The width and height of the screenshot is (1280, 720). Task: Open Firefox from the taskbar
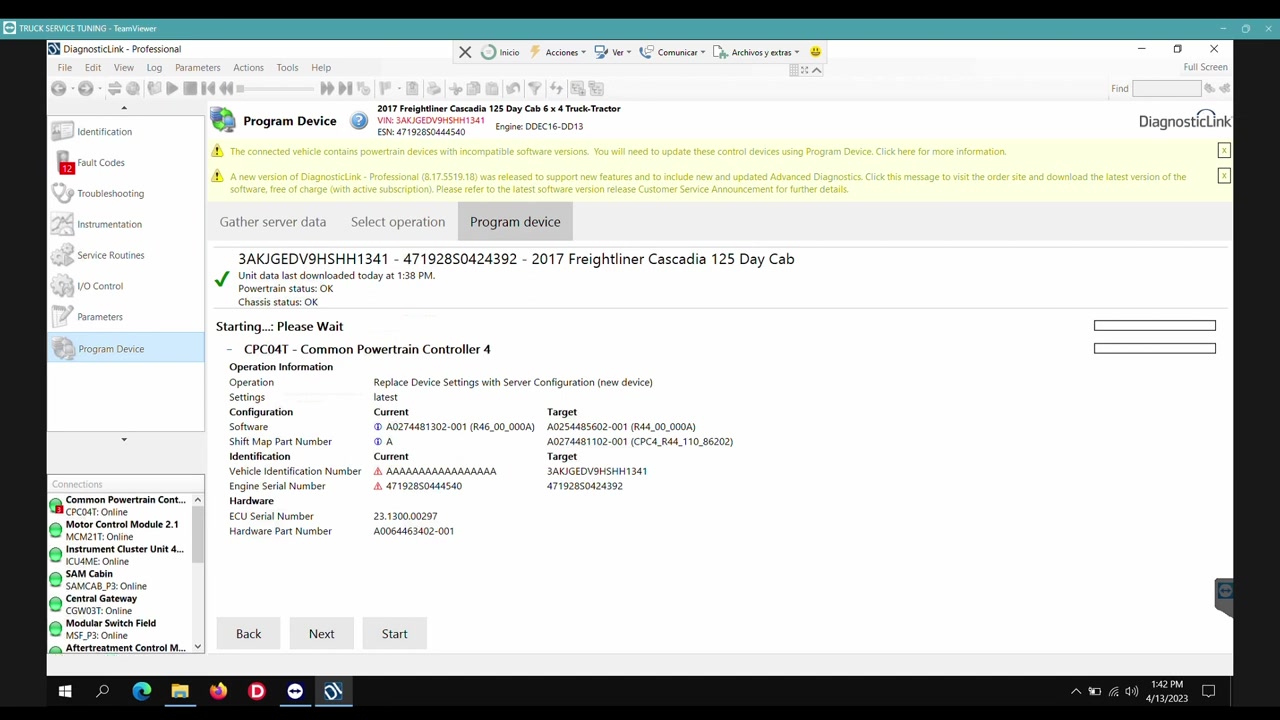pyautogui.click(x=218, y=691)
